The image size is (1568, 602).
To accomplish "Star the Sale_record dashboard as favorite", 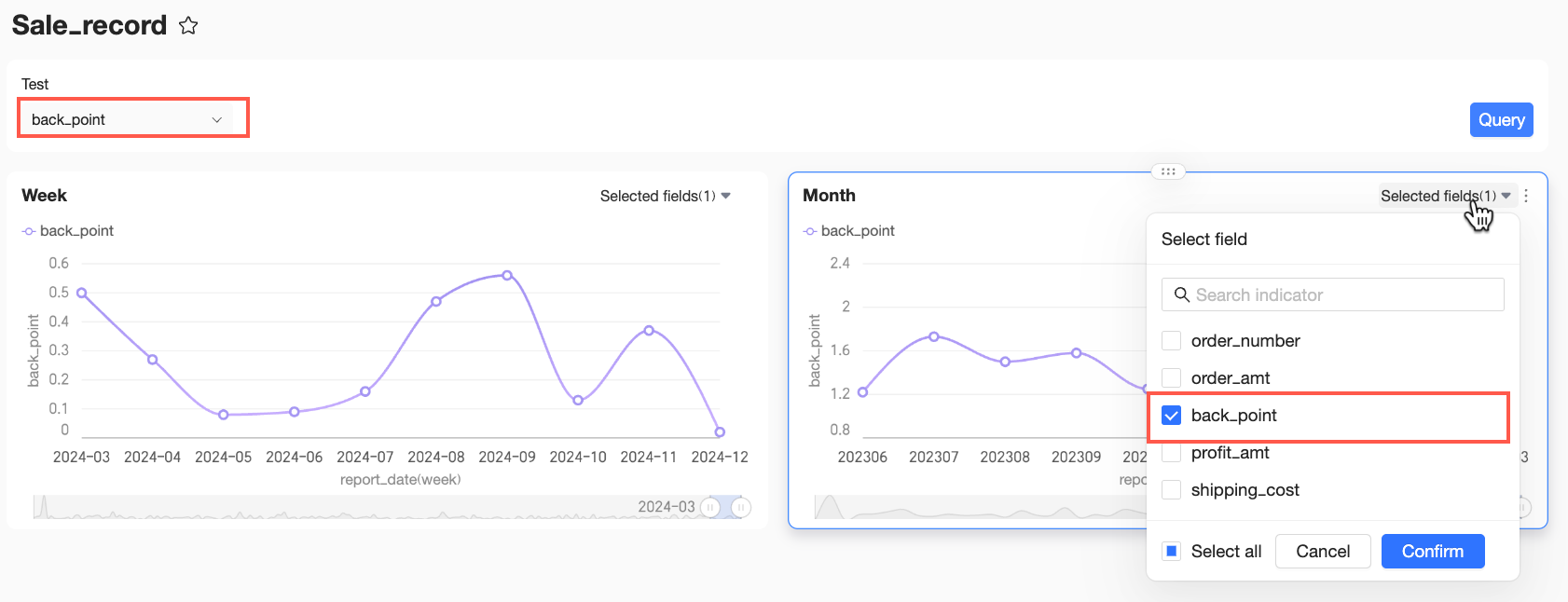I will coord(188,25).
